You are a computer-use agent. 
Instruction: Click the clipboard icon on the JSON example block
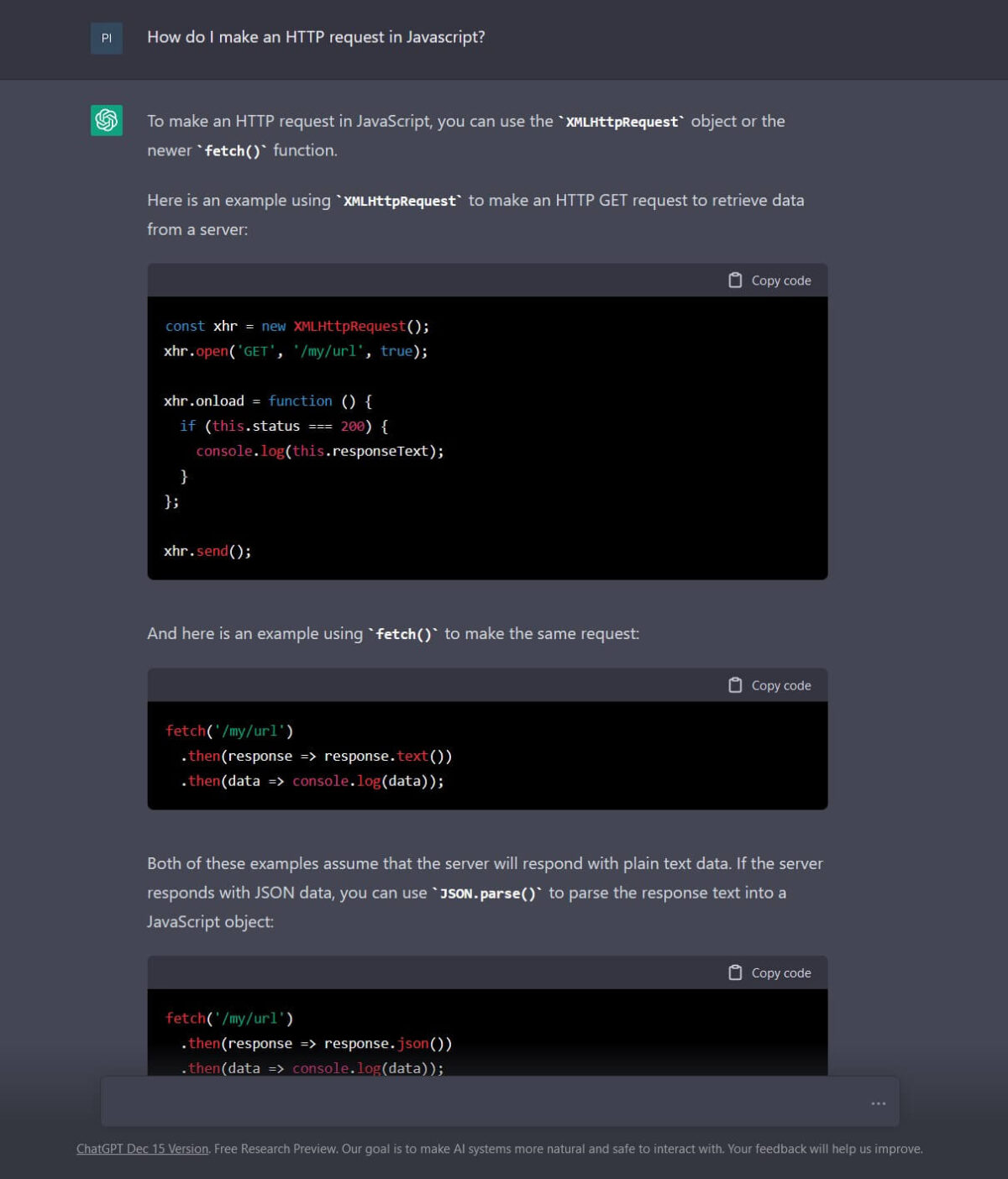pos(735,972)
